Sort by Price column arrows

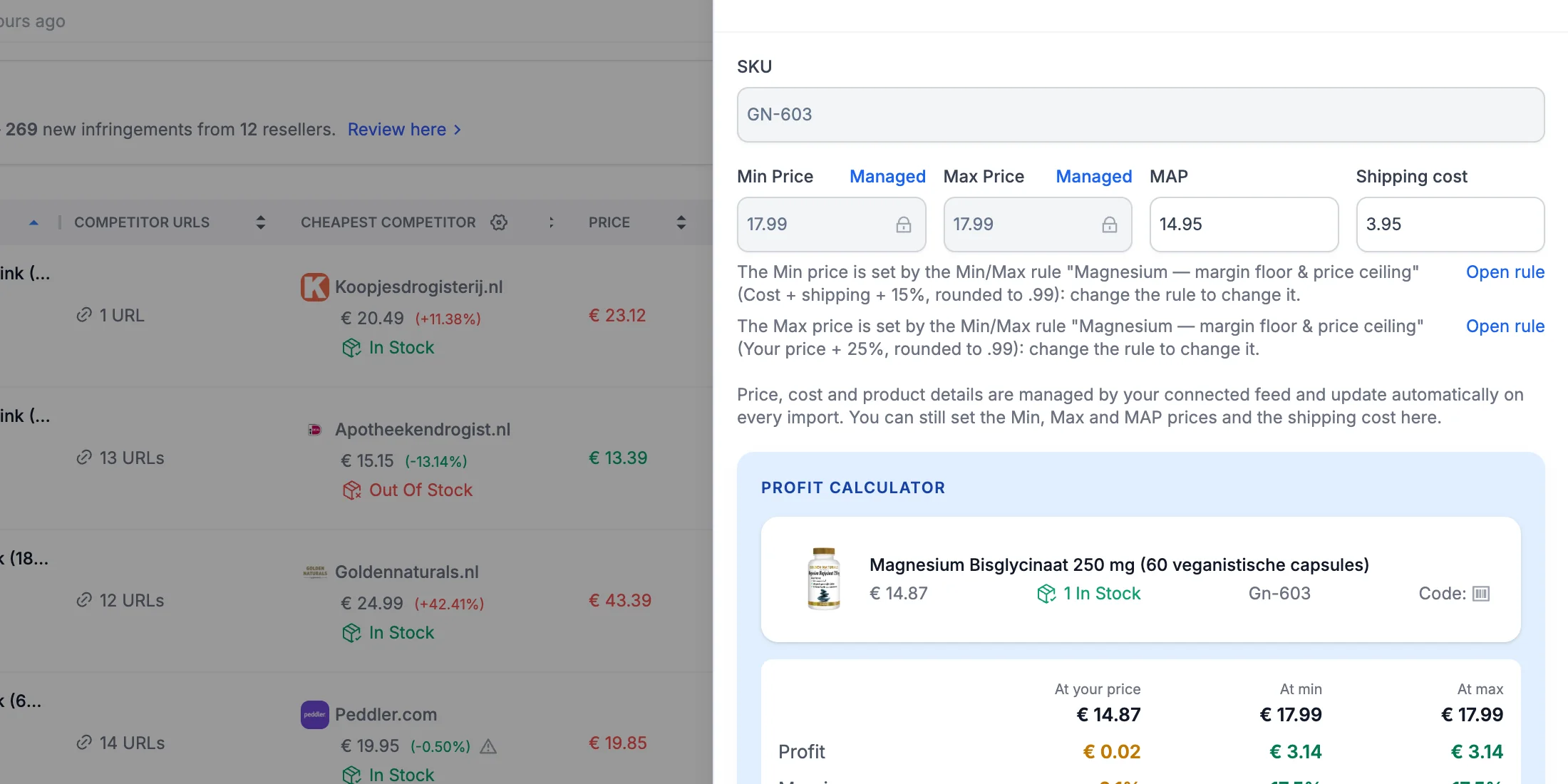point(681,222)
